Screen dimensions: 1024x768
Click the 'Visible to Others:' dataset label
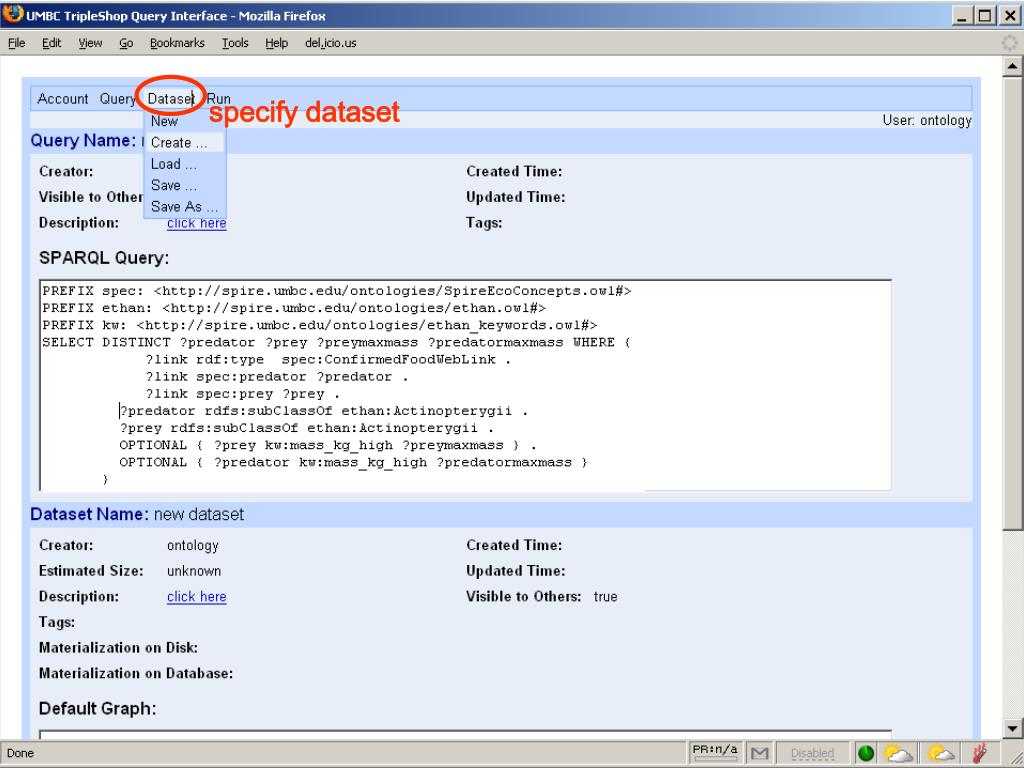pyautogui.click(x=523, y=597)
